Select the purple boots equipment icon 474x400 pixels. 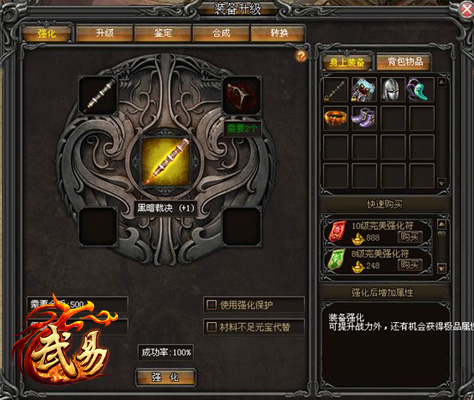tap(364, 118)
